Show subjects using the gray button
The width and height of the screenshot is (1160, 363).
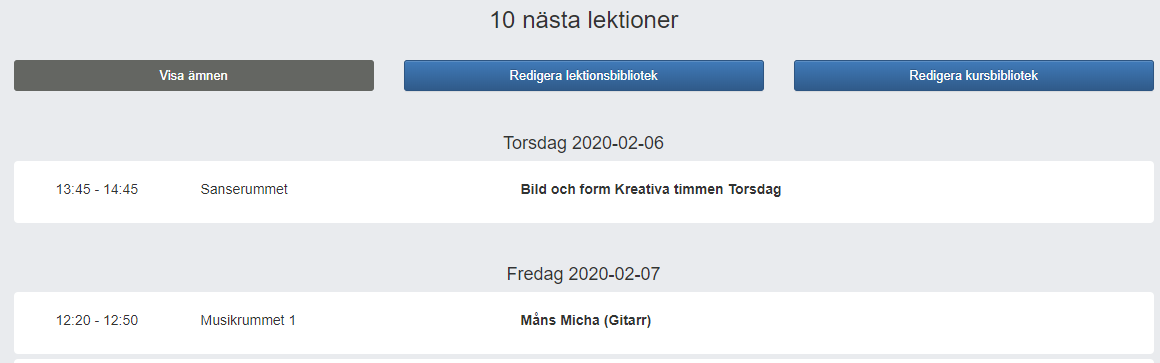coord(194,75)
